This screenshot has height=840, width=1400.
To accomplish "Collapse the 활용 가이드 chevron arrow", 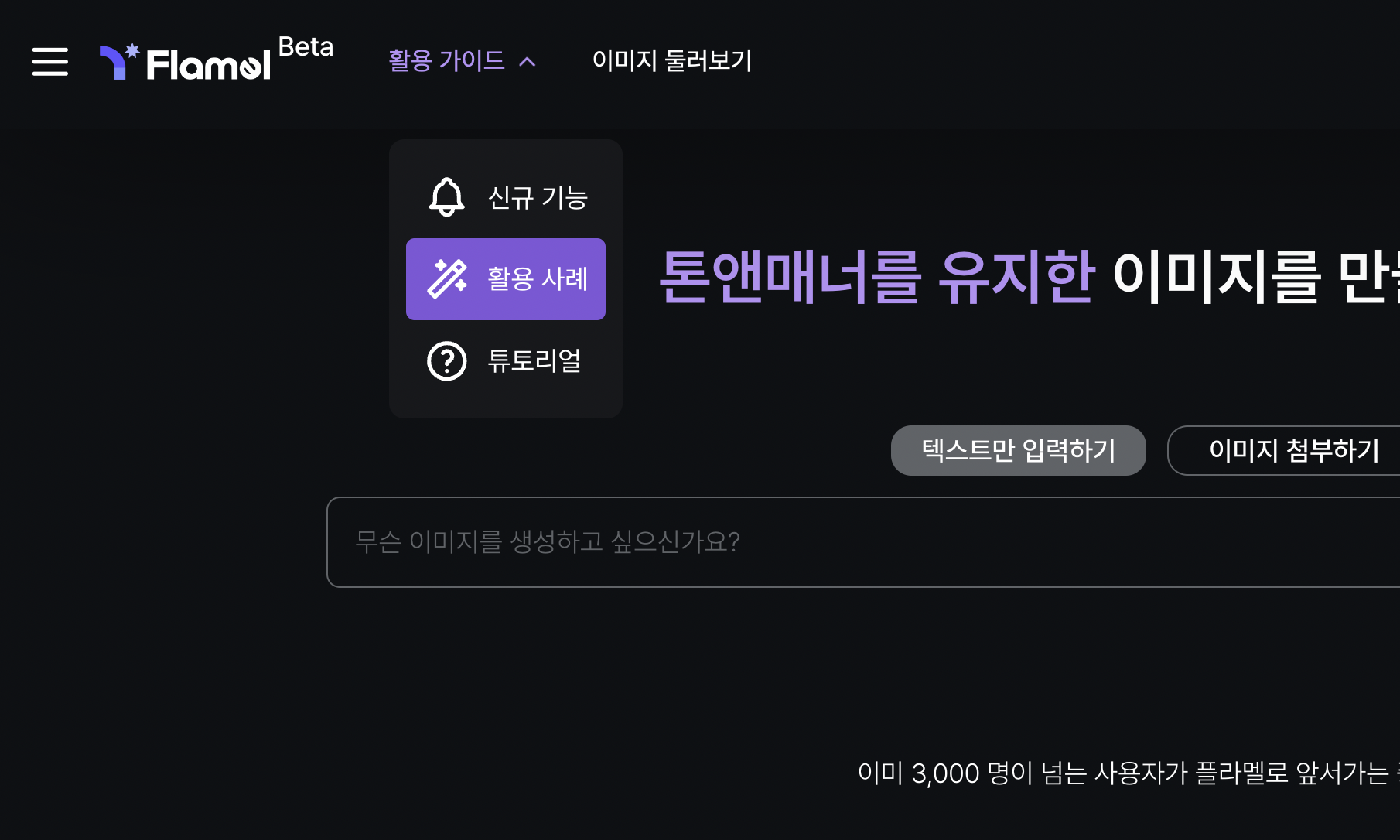I will [x=528, y=62].
